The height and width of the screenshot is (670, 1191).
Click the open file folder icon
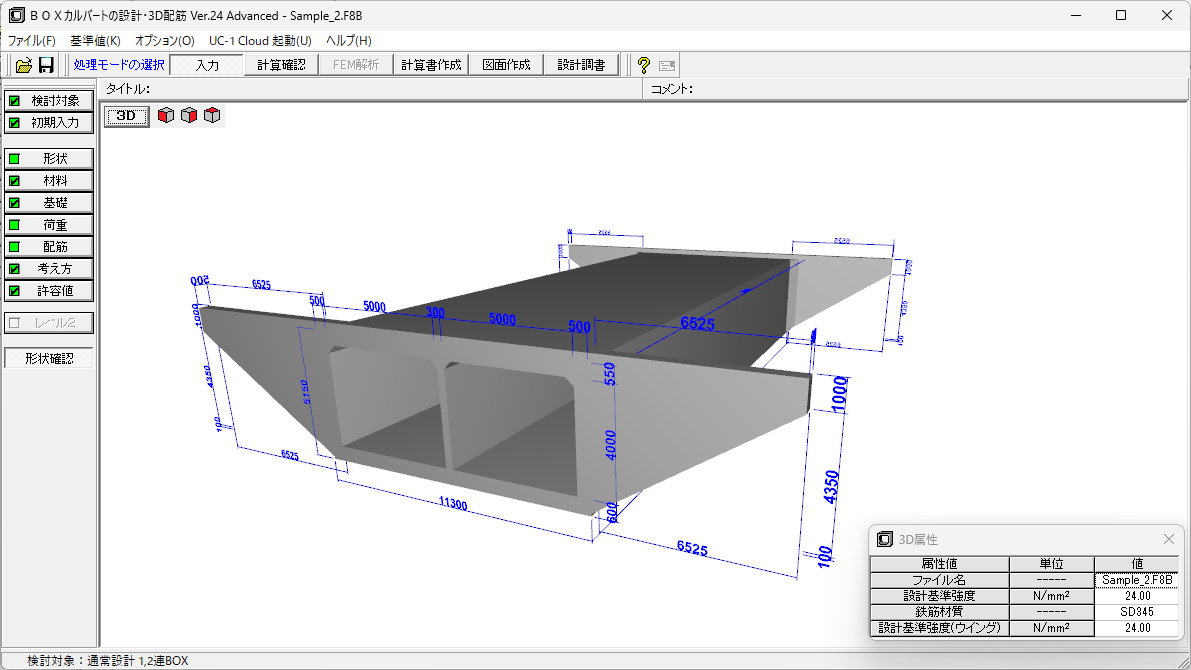coord(24,65)
